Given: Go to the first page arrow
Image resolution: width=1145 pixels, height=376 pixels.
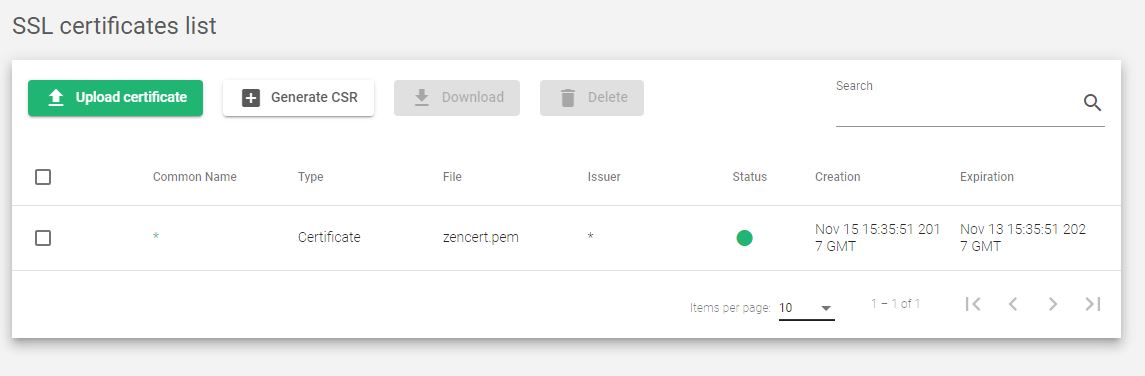Looking at the screenshot, I should pos(973,304).
